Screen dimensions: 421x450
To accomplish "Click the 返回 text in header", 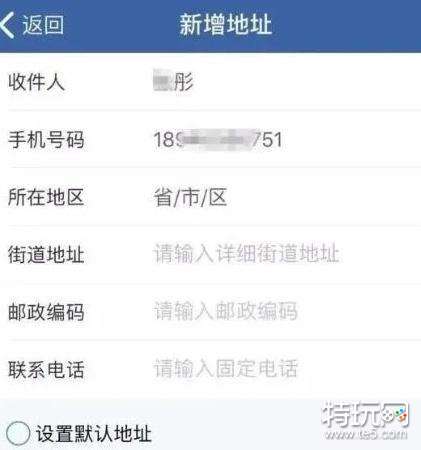I will [x=43, y=25].
